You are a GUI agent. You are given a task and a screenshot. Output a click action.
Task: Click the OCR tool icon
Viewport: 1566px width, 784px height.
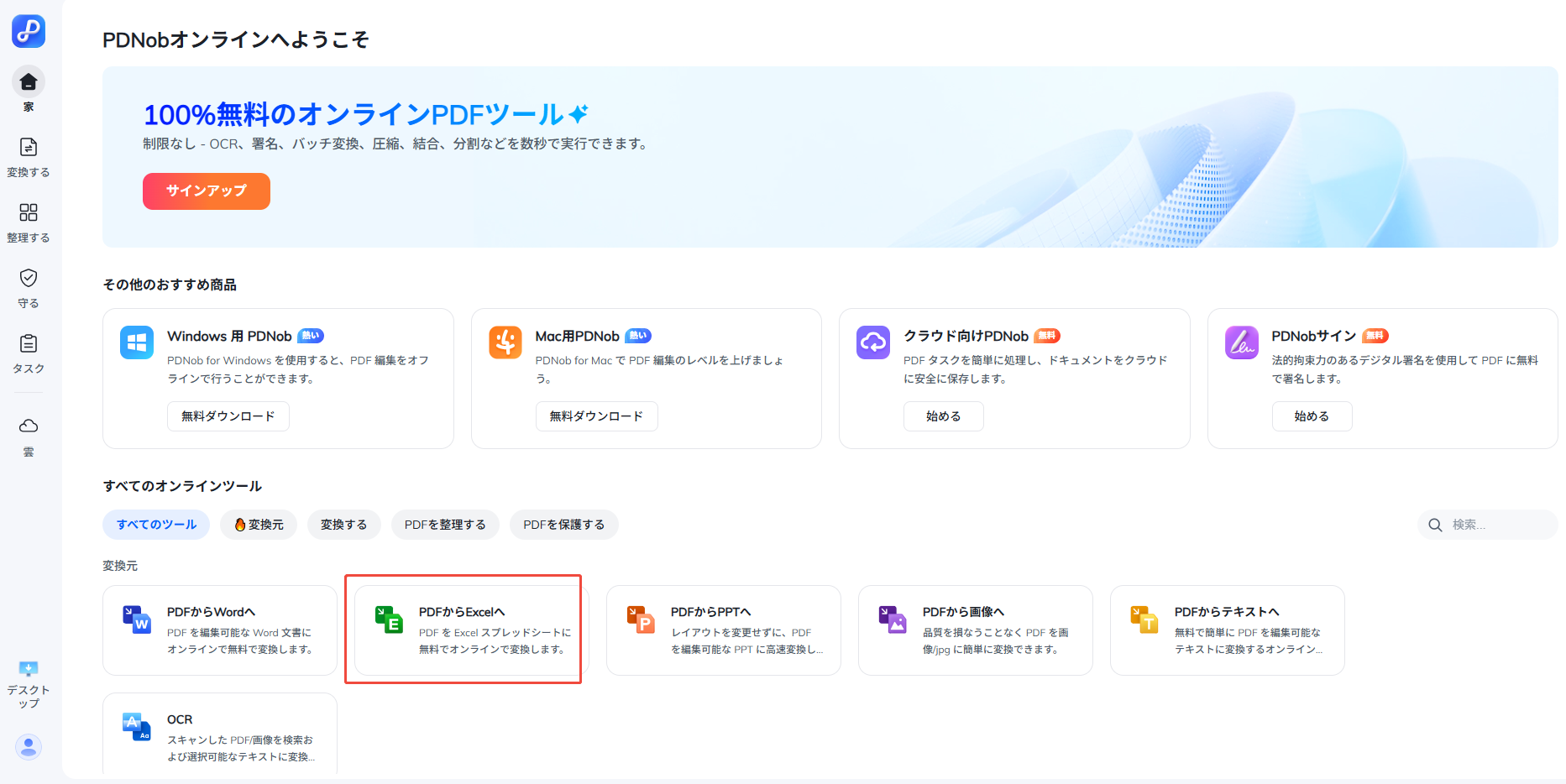tap(137, 727)
